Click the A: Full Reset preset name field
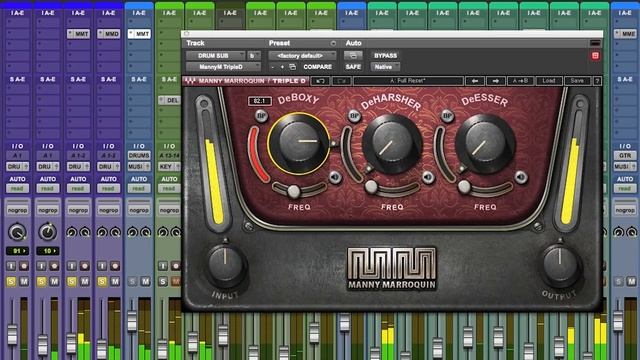The image size is (640, 360). (408, 81)
